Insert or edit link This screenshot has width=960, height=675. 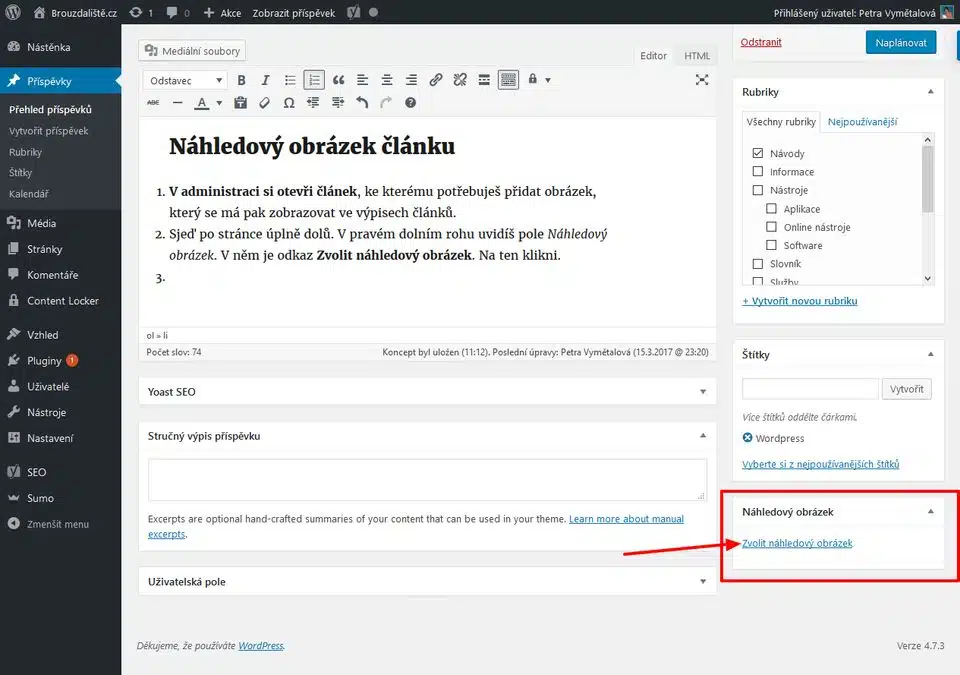pyautogui.click(x=435, y=80)
